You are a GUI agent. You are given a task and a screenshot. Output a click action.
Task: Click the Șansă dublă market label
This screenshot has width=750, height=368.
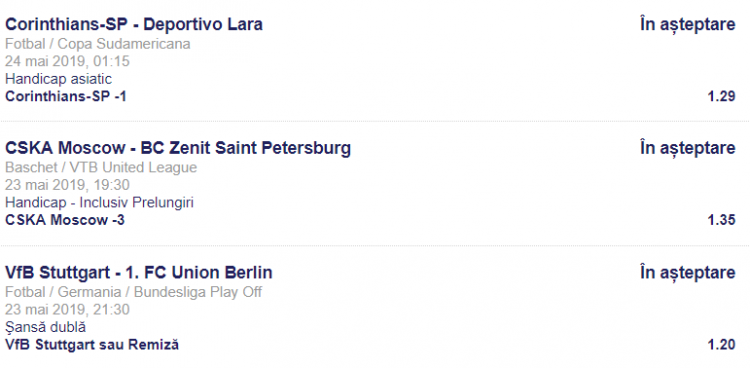(45, 327)
